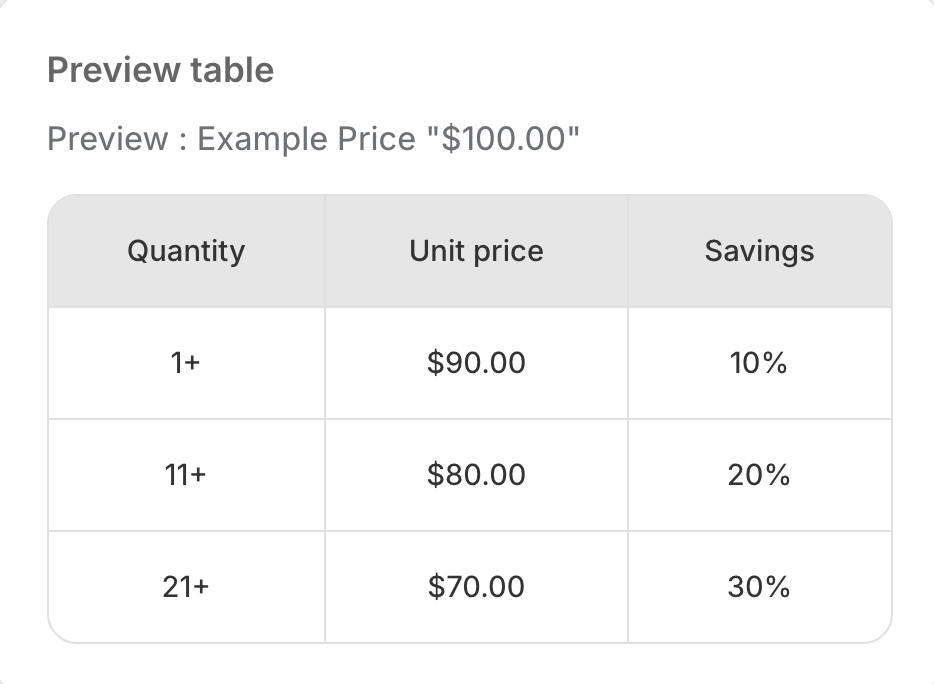Select the 1+ quantity cell
The width and height of the screenshot is (934, 684).
pos(186,363)
